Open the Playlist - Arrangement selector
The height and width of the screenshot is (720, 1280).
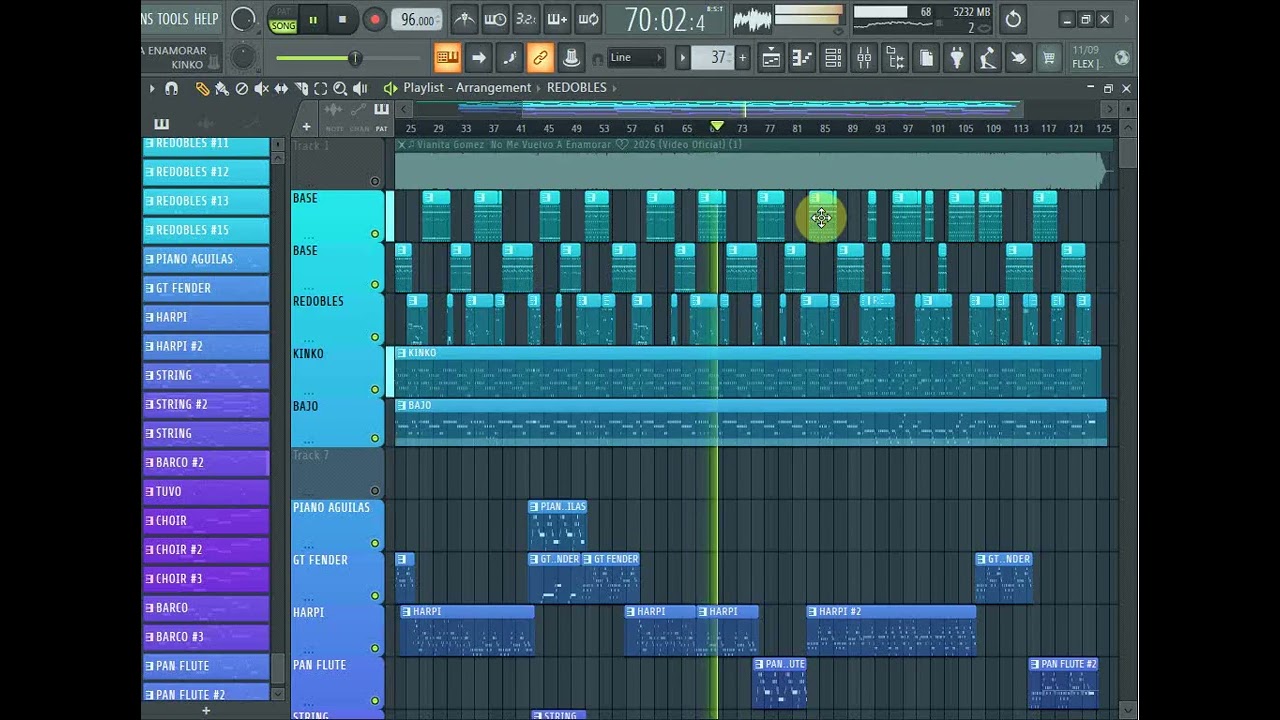tap(467, 88)
